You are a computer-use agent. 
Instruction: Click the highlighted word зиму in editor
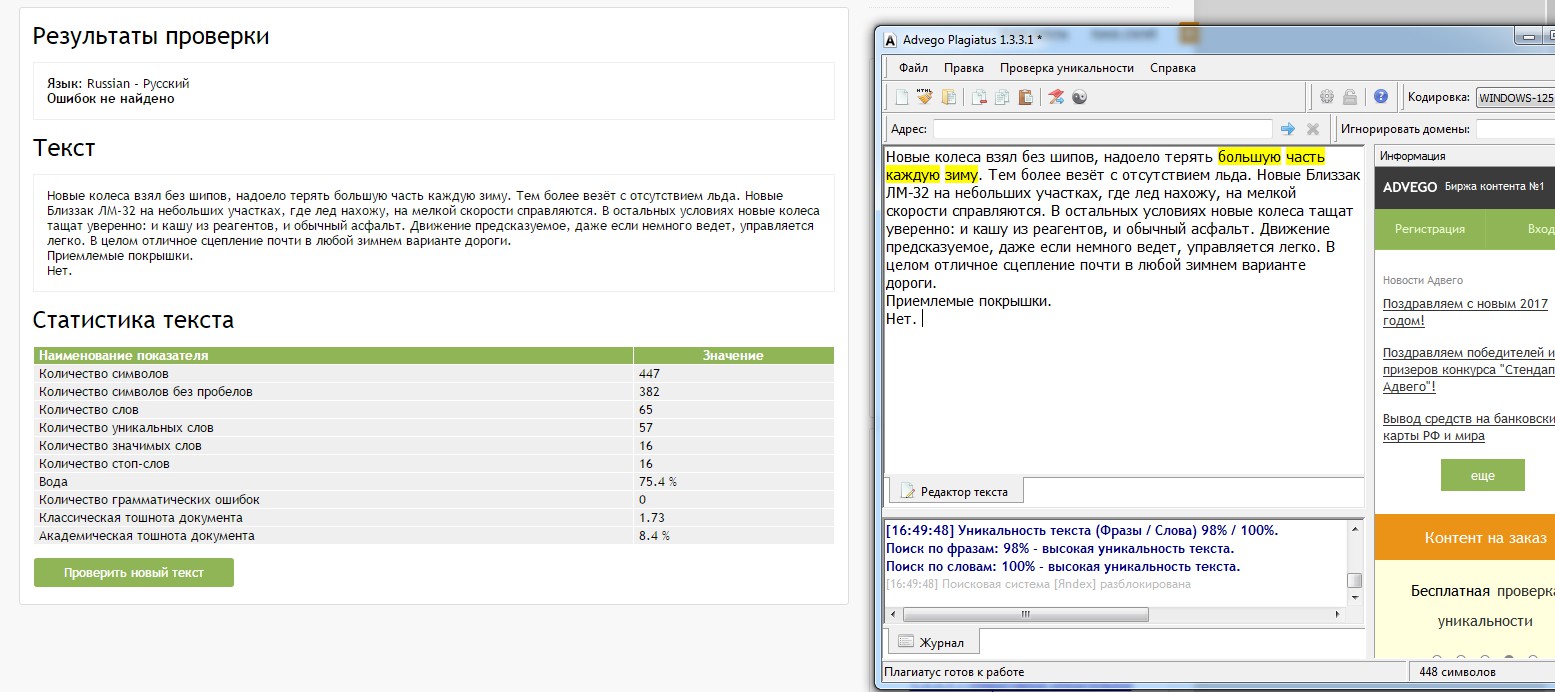960,175
